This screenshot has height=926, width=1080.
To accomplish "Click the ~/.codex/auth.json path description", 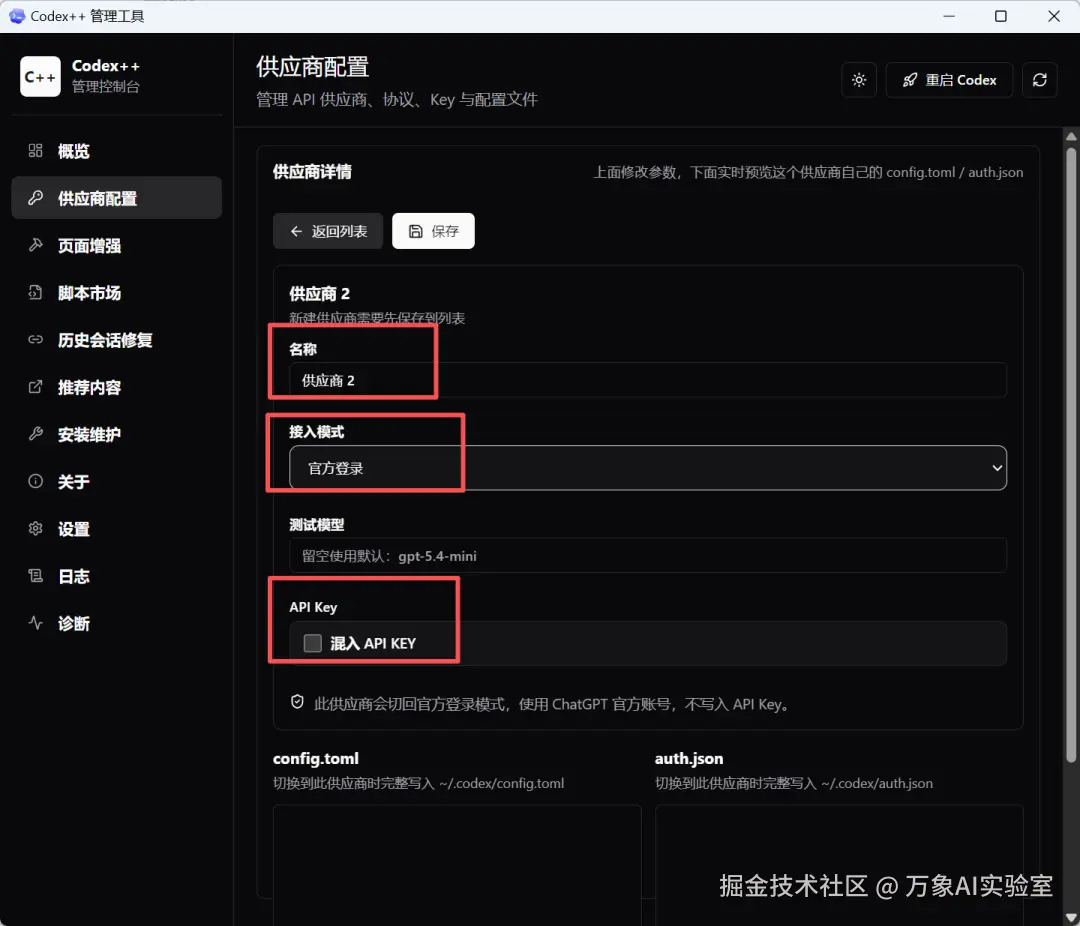I will [793, 783].
